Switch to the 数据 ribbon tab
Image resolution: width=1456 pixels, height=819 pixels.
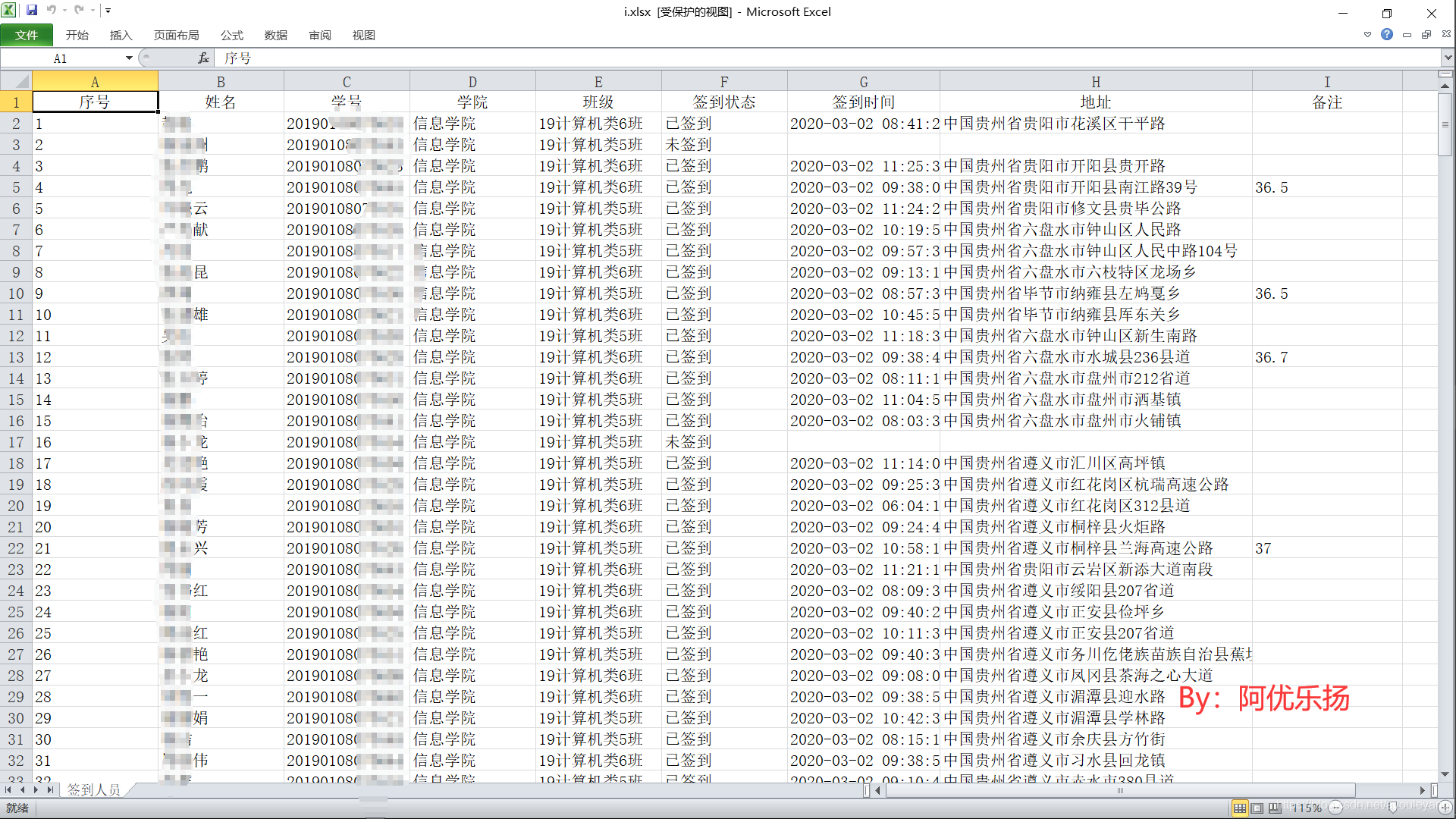click(276, 35)
